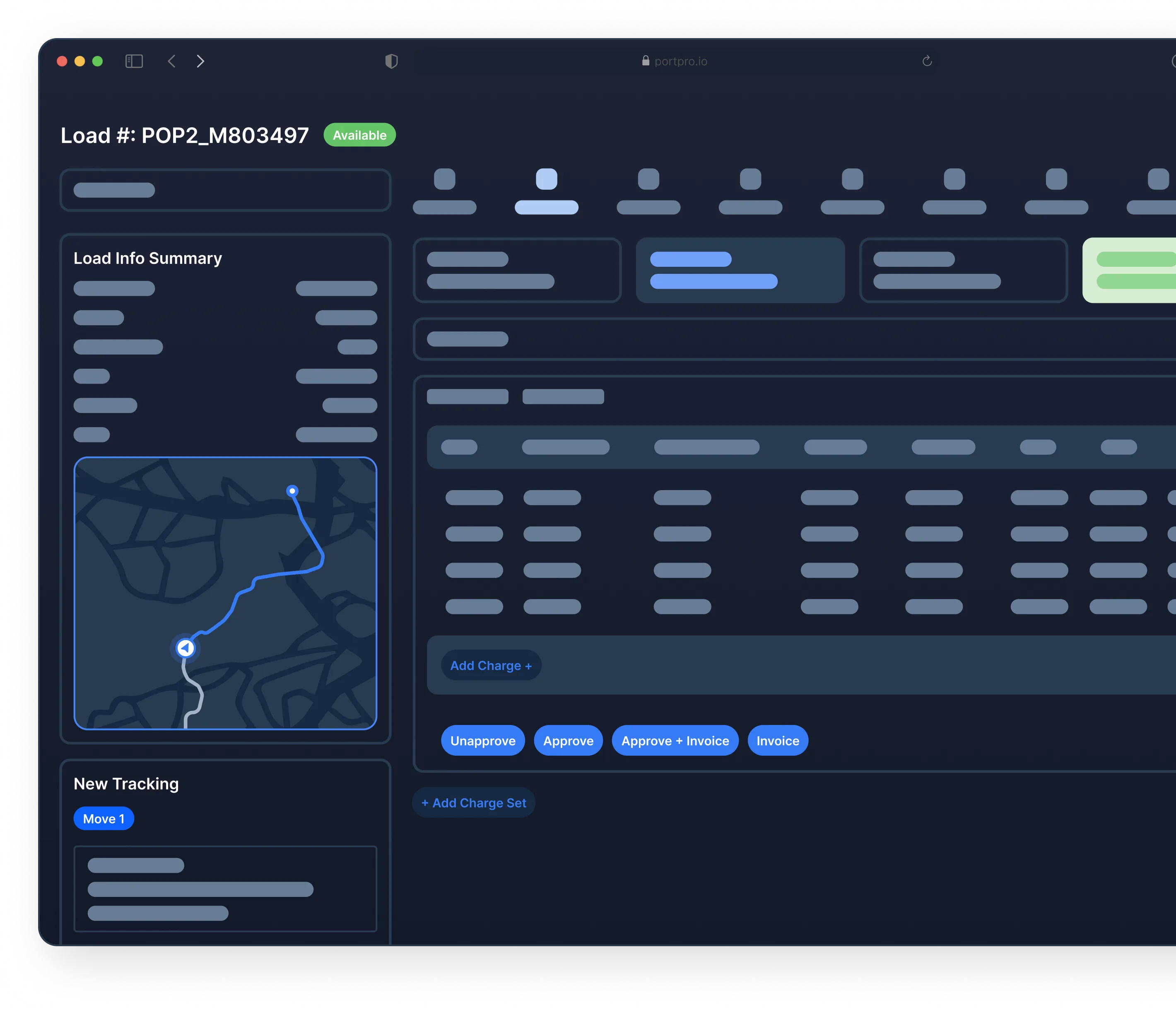This screenshot has height=1010, width=1176.
Task: Click the green Available status badge
Action: coord(359,135)
